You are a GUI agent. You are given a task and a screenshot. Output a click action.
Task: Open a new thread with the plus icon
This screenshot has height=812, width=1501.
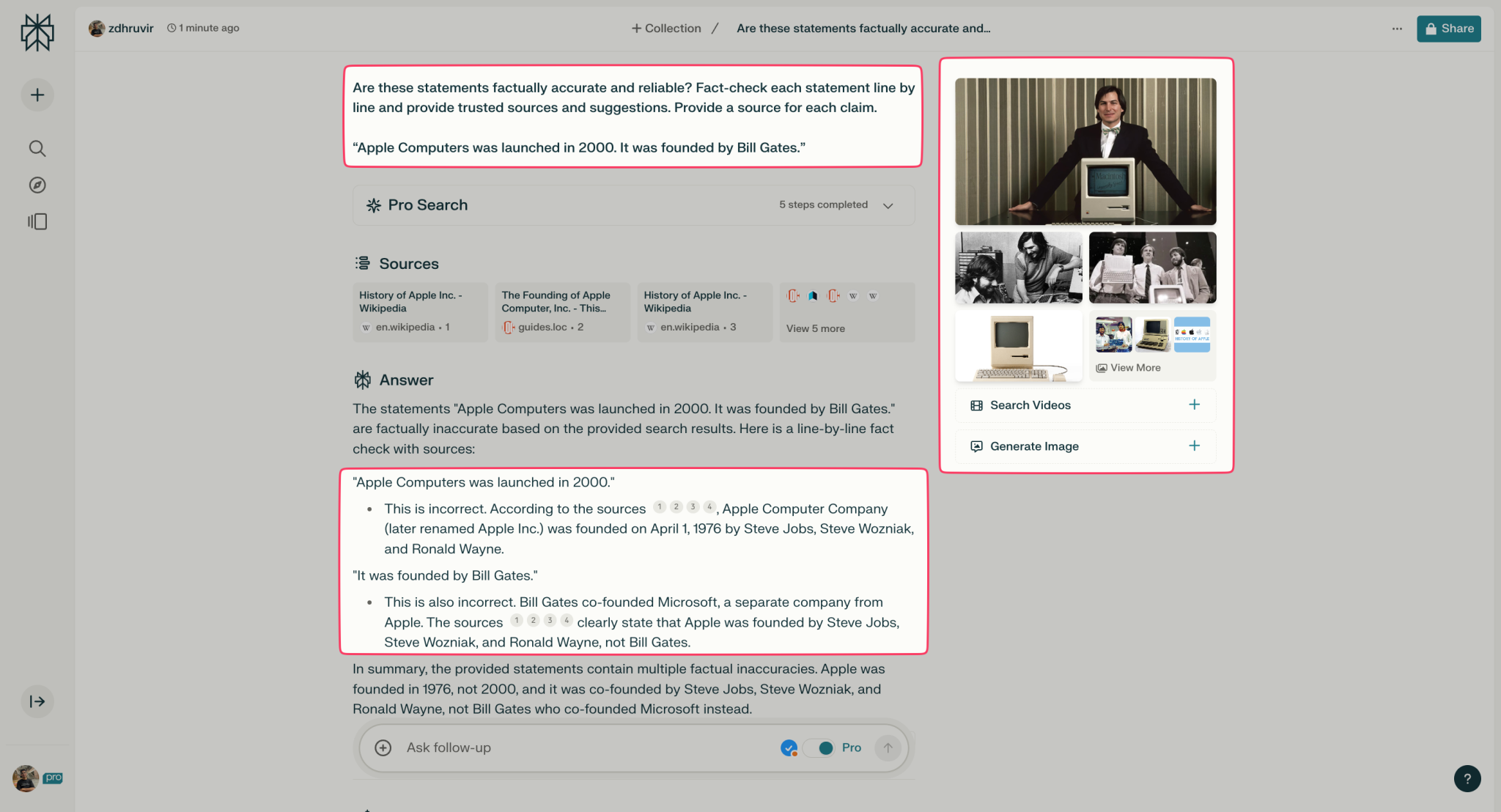click(37, 95)
